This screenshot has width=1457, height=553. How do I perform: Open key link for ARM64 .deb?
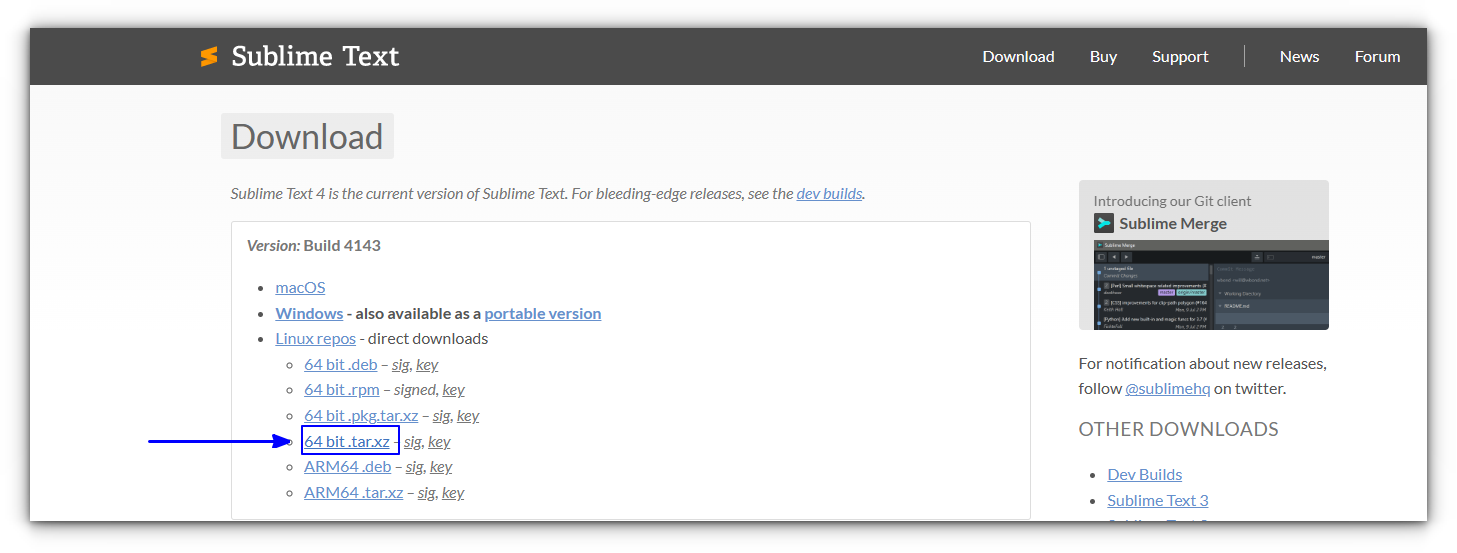click(441, 466)
